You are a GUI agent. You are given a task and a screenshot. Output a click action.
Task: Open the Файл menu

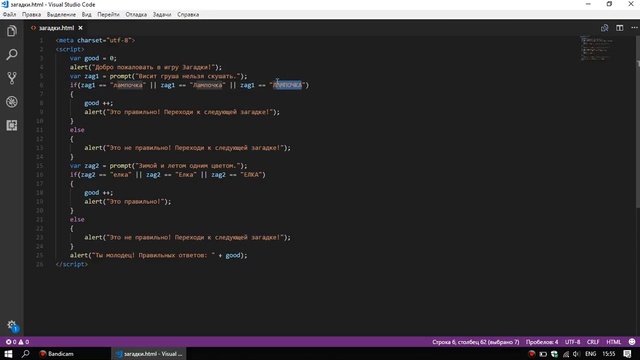pyautogui.click(x=9, y=14)
